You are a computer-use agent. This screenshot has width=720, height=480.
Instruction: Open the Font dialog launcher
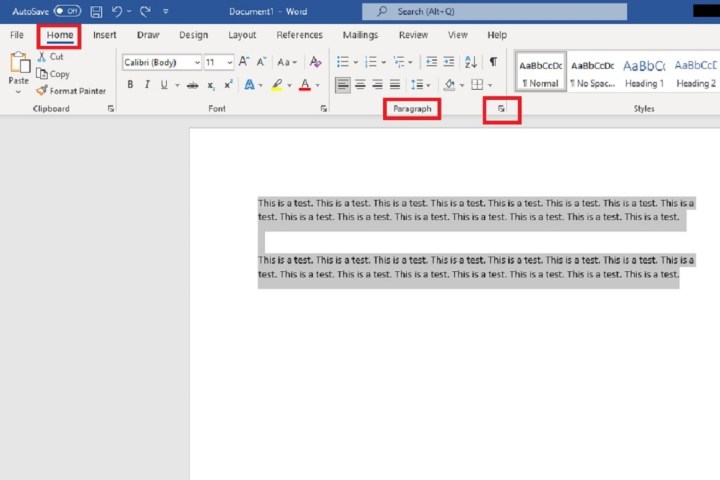pyautogui.click(x=324, y=109)
